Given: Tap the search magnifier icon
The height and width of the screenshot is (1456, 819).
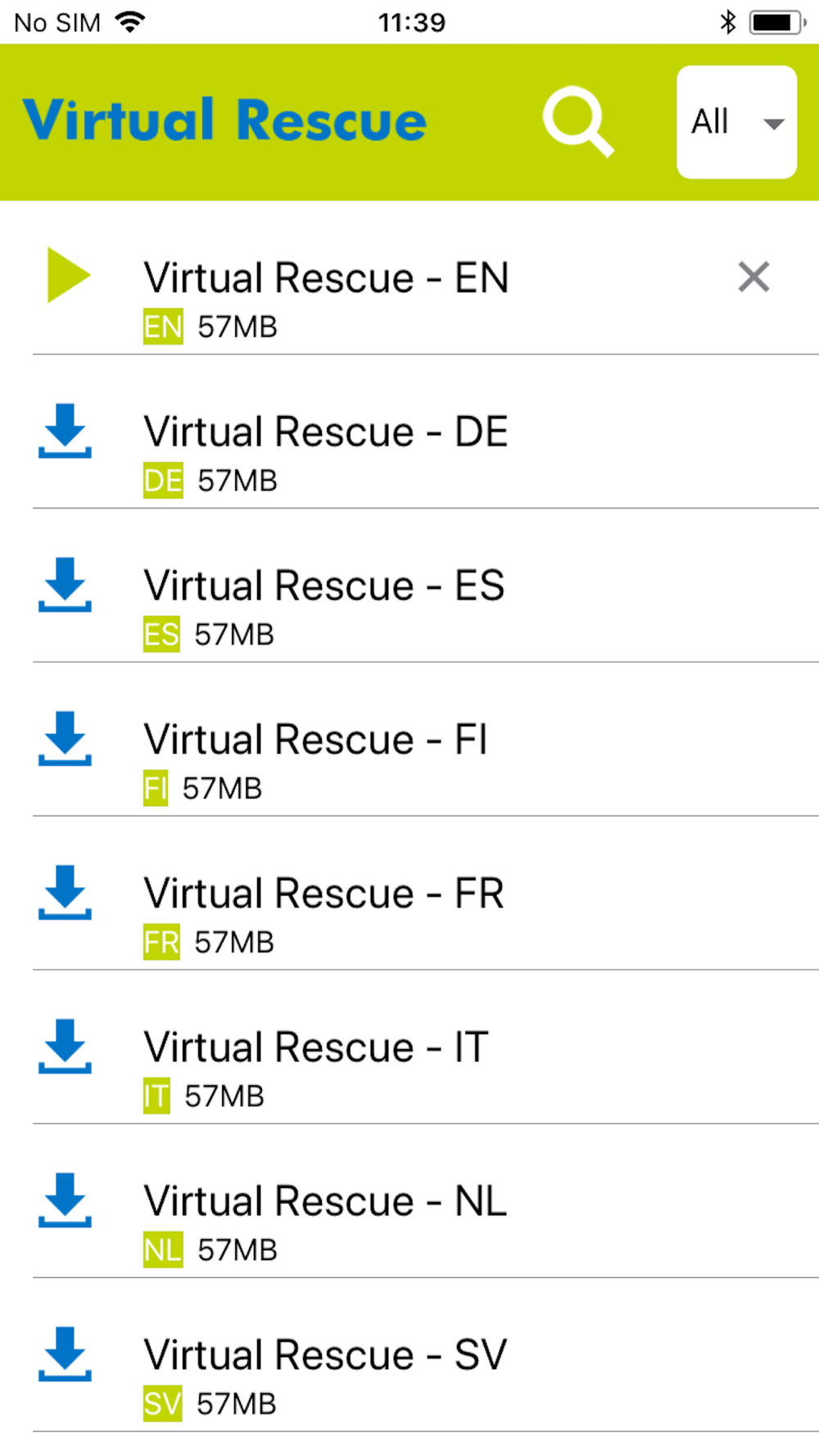Looking at the screenshot, I should tap(578, 121).
